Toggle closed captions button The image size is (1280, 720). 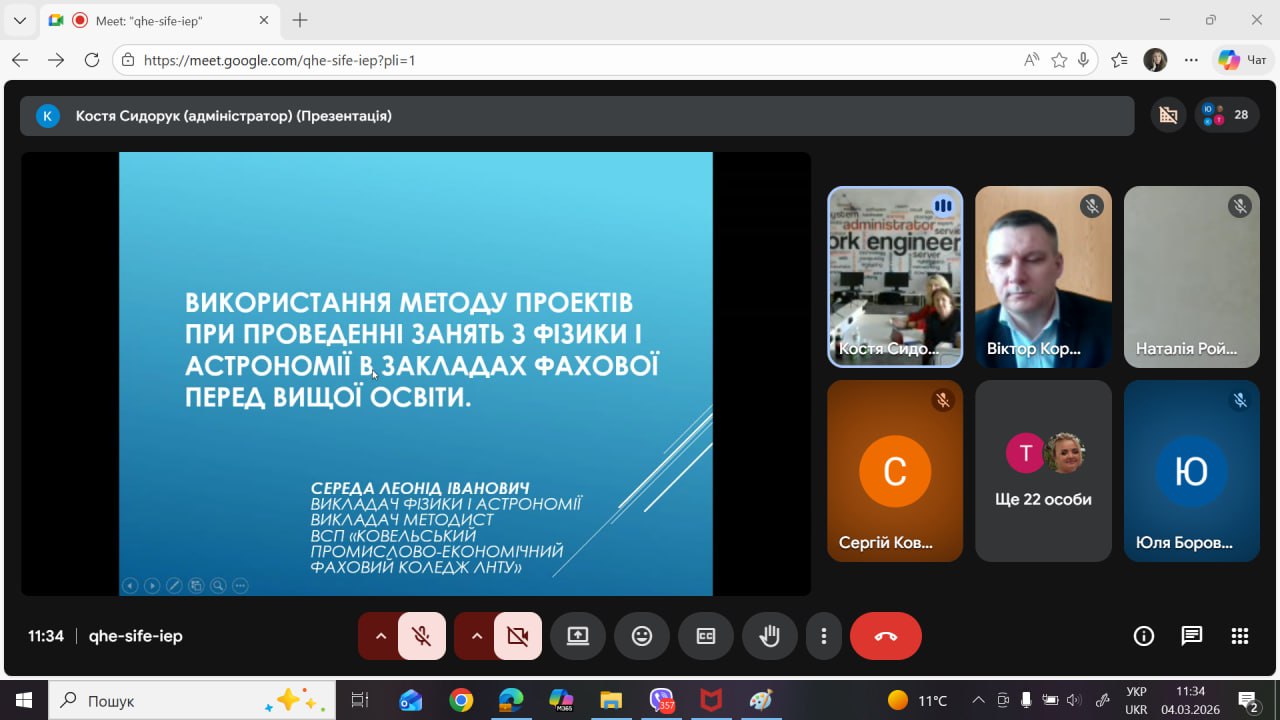[706, 636]
